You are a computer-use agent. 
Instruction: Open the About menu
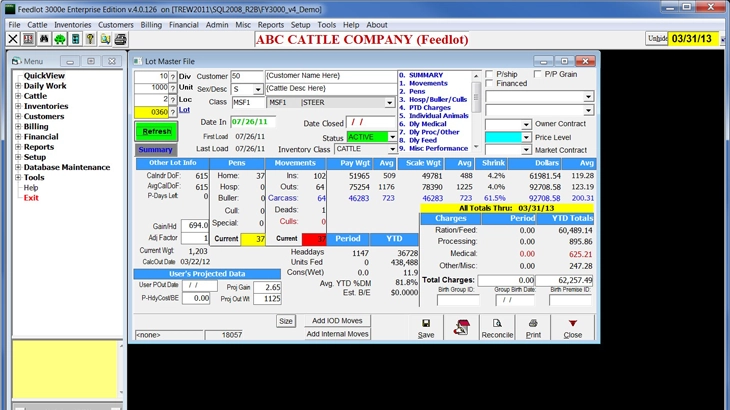(377, 25)
